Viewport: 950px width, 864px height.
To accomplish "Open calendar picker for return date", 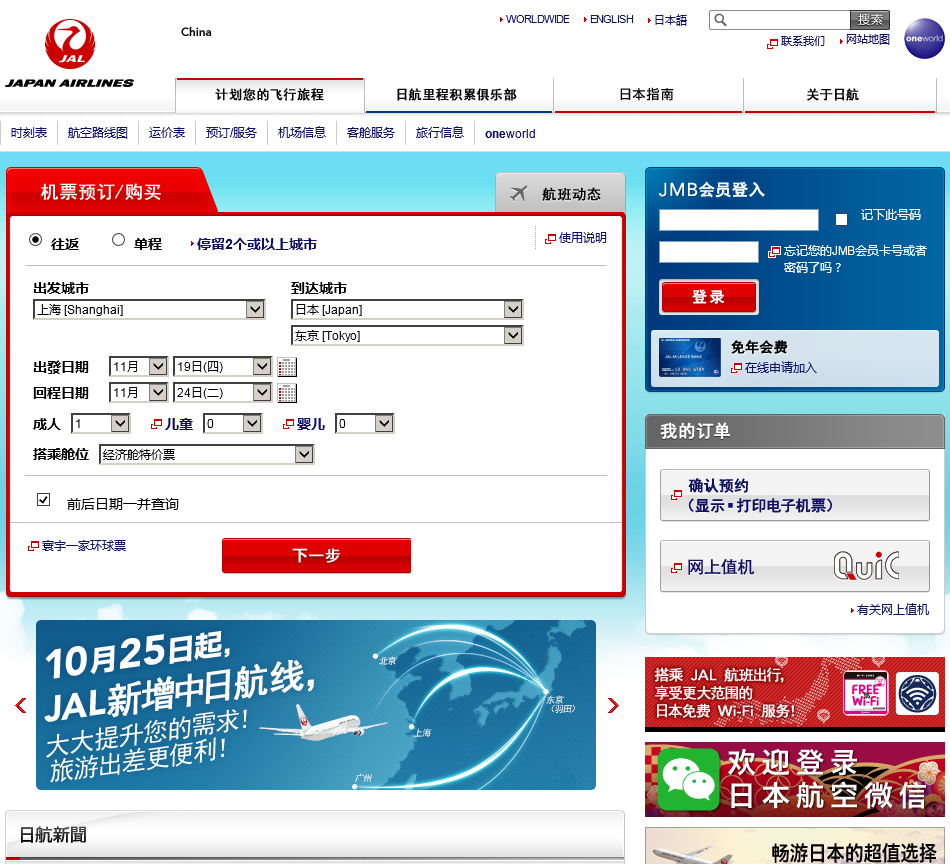I will click(287, 393).
